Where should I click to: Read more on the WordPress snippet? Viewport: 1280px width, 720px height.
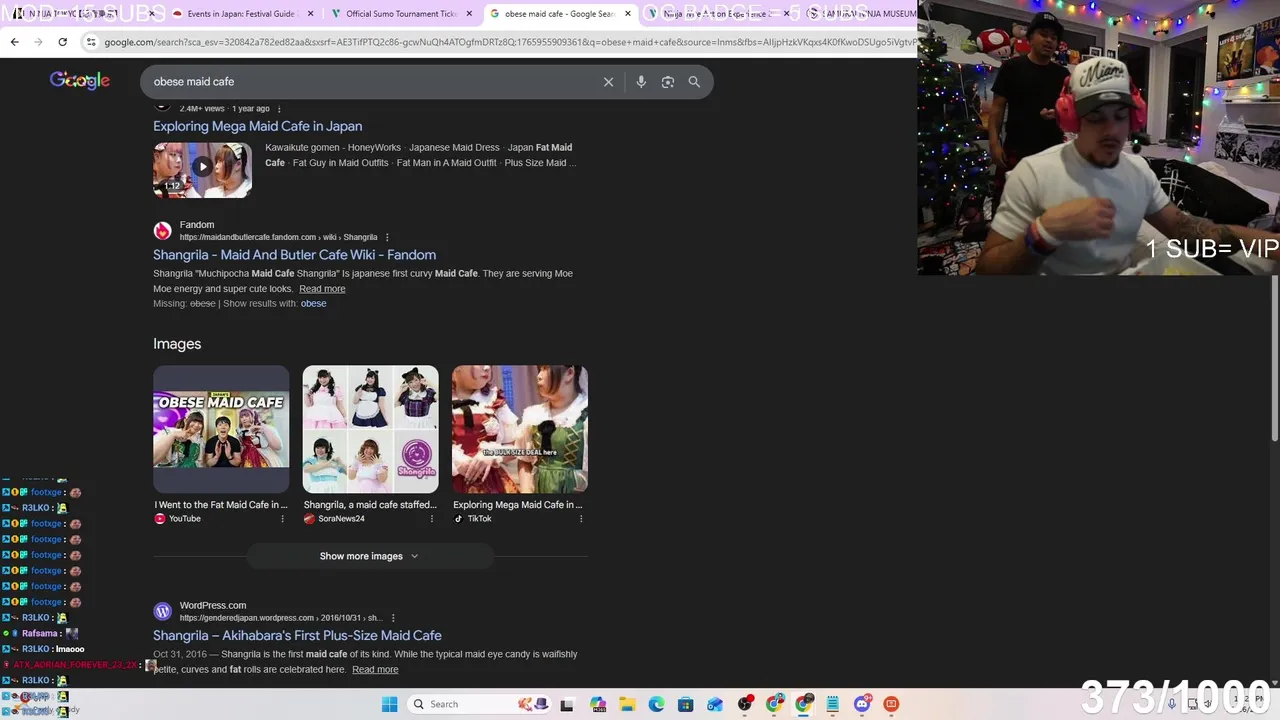[x=375, y=670]
